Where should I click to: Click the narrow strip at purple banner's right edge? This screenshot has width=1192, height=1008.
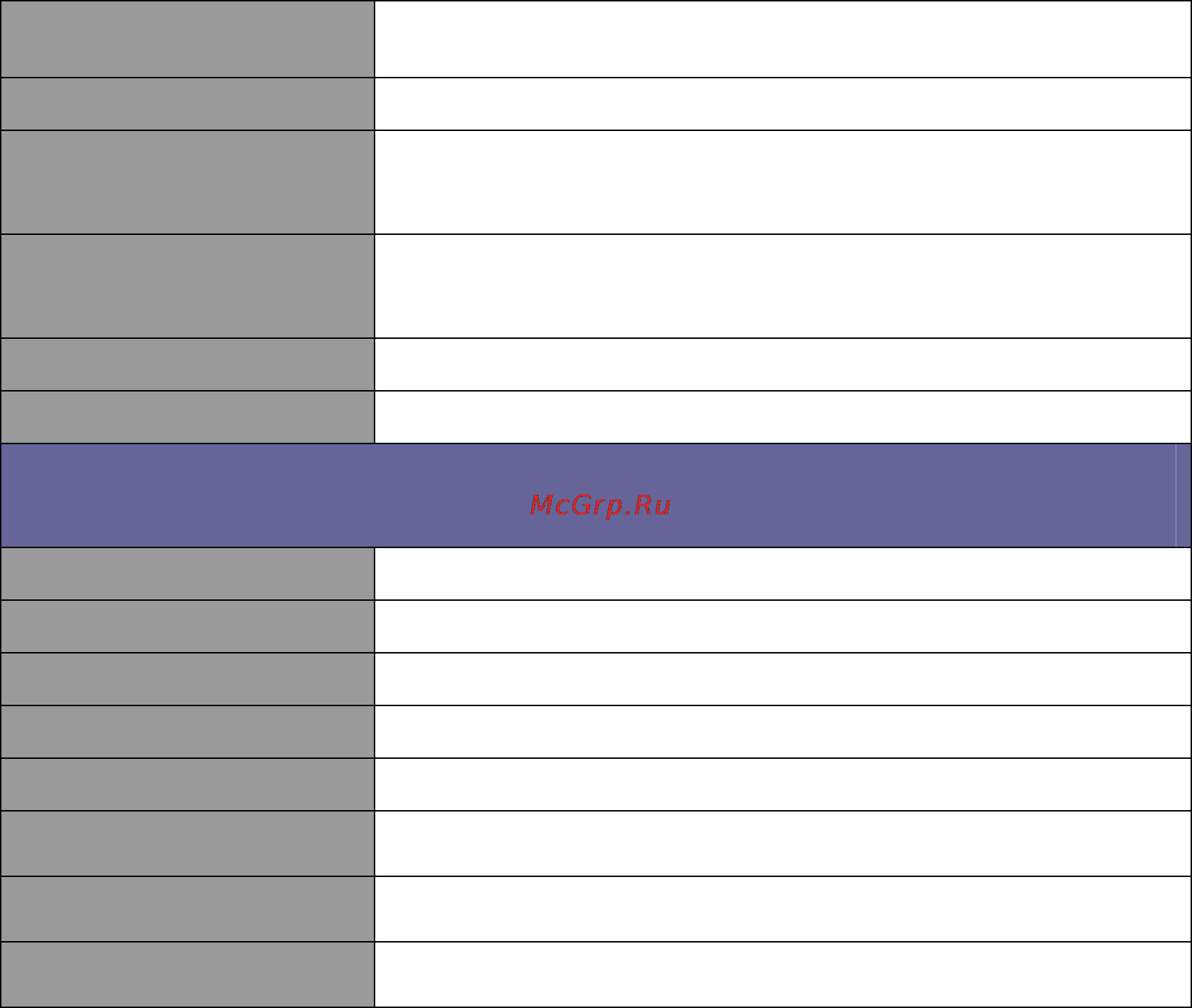1183,495
